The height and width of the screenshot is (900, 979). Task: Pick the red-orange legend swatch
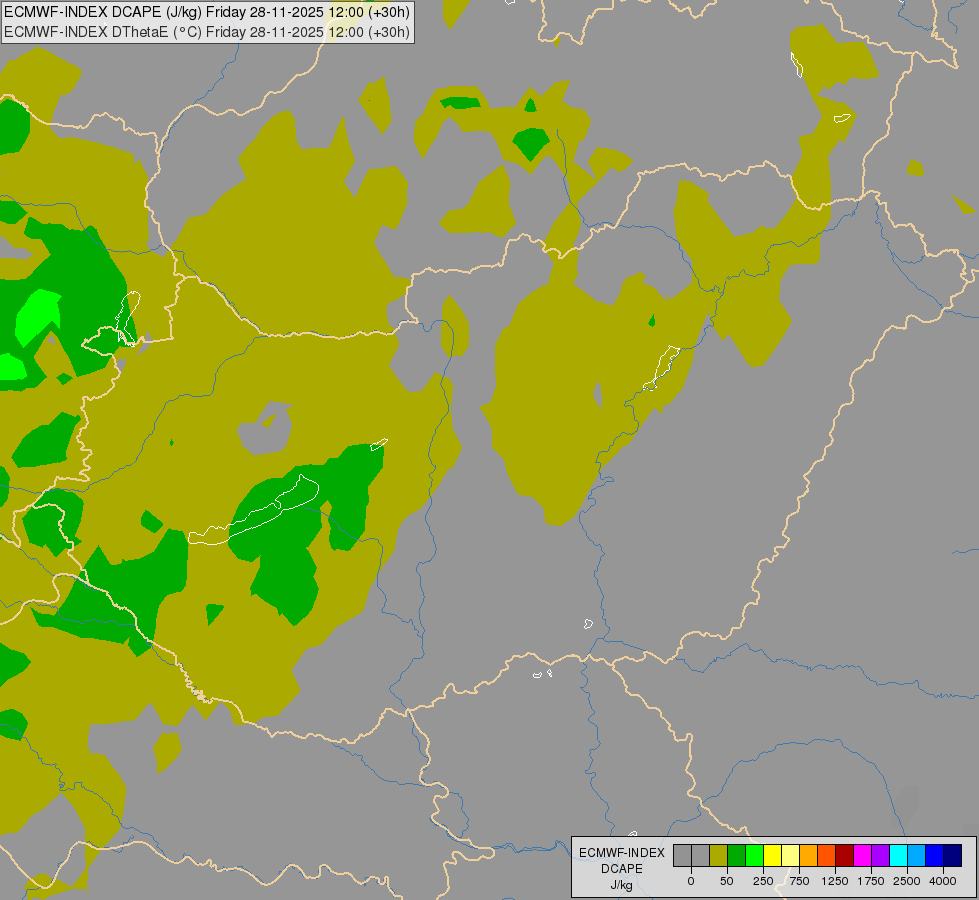(x=827, y=856)
